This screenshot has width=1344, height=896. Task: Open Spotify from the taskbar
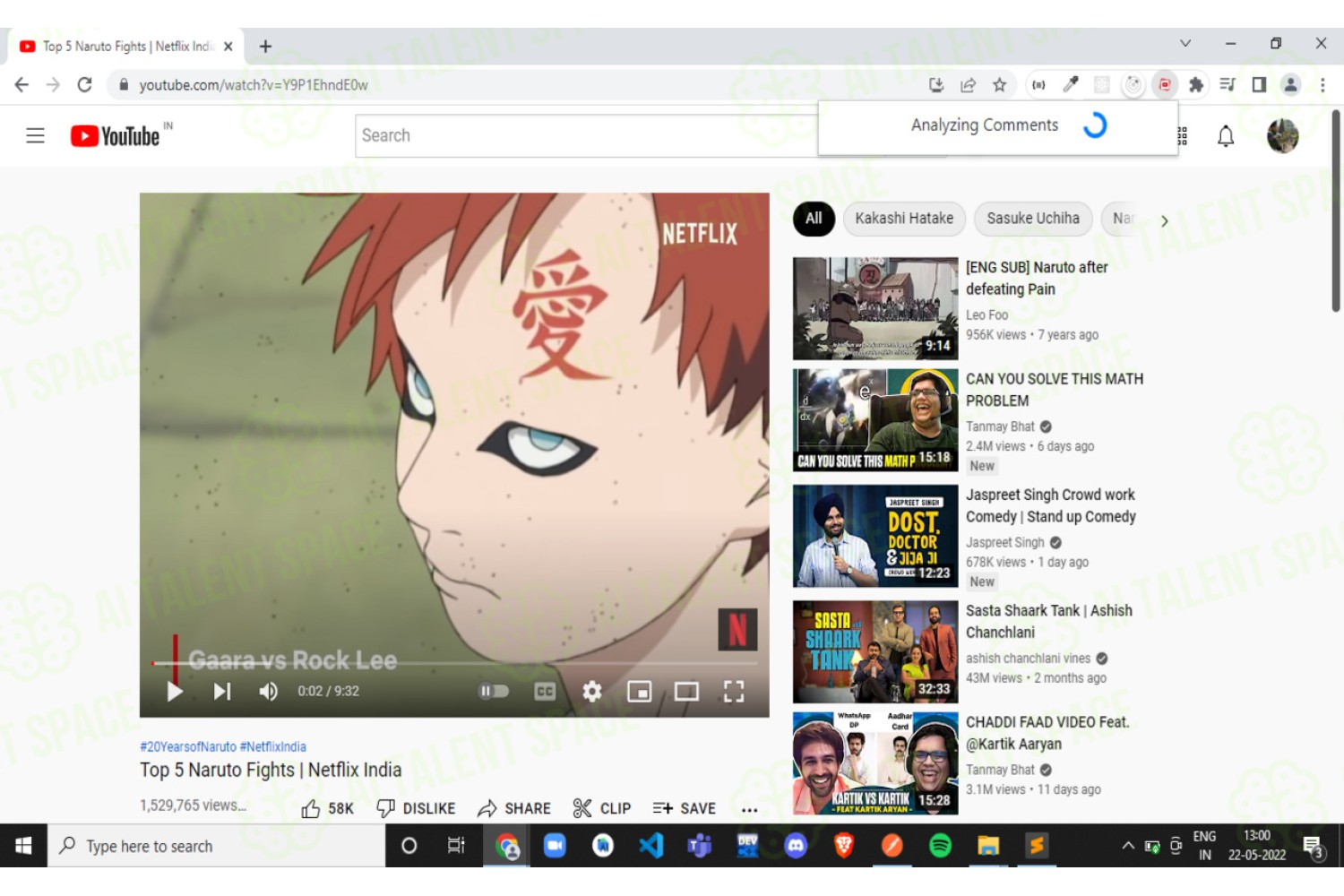point(940,846)
